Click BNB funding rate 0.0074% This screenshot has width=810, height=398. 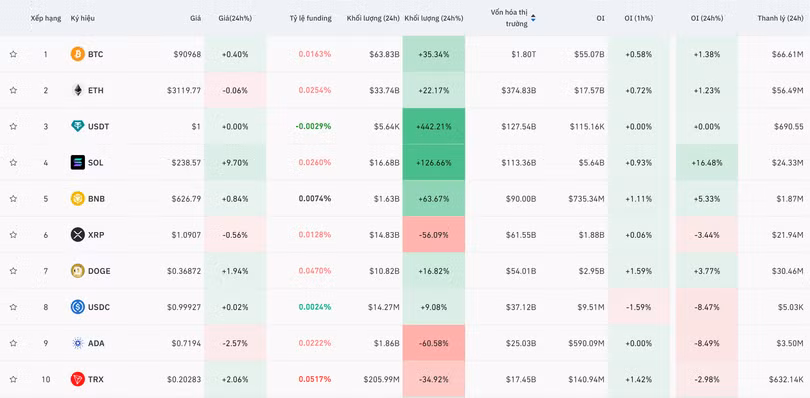point(315,198)
